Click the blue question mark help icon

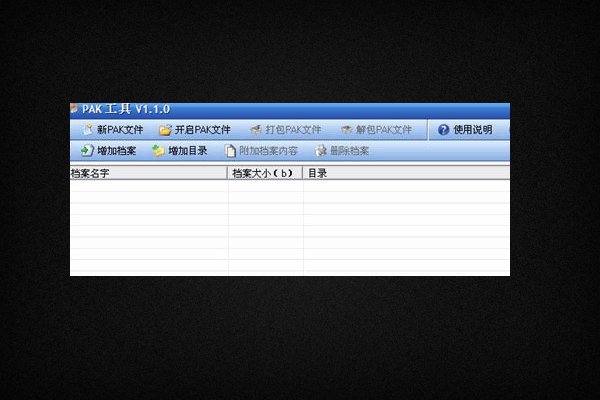click(443, 130)
